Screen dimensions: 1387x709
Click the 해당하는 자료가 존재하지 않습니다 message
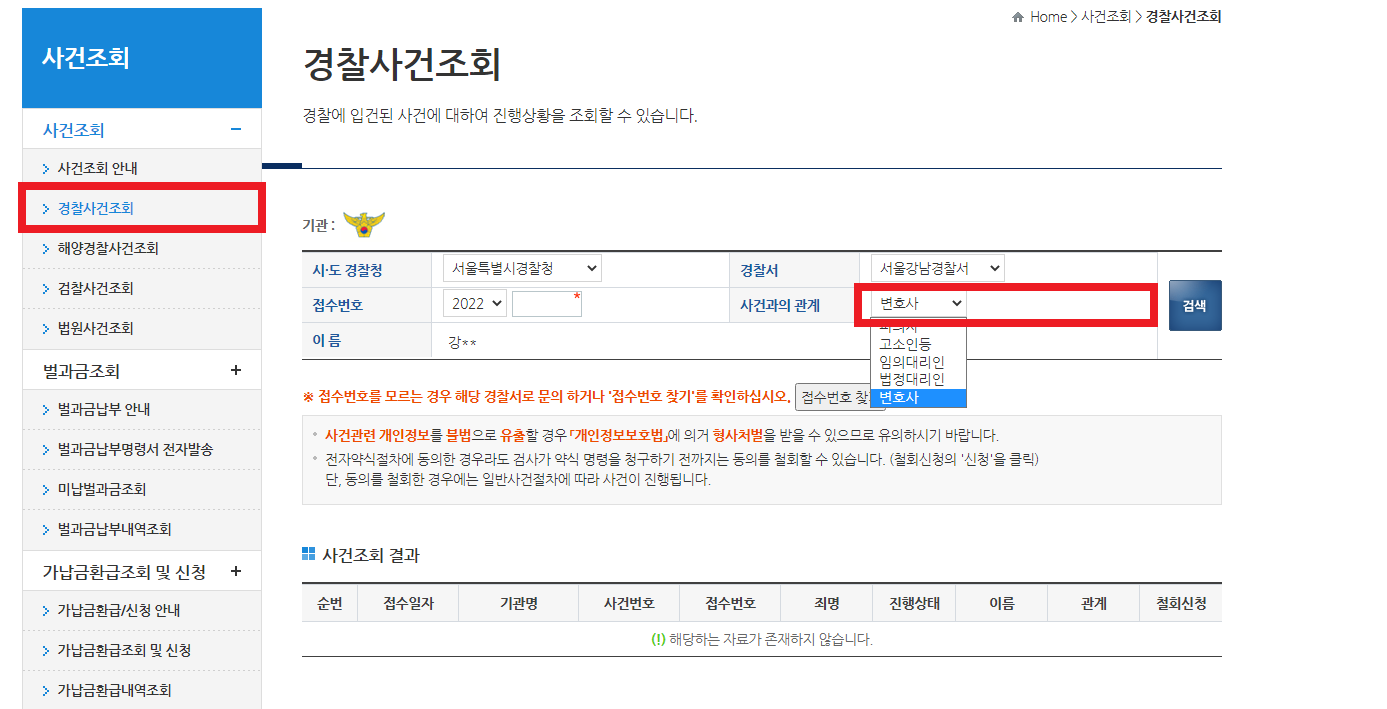762,639
